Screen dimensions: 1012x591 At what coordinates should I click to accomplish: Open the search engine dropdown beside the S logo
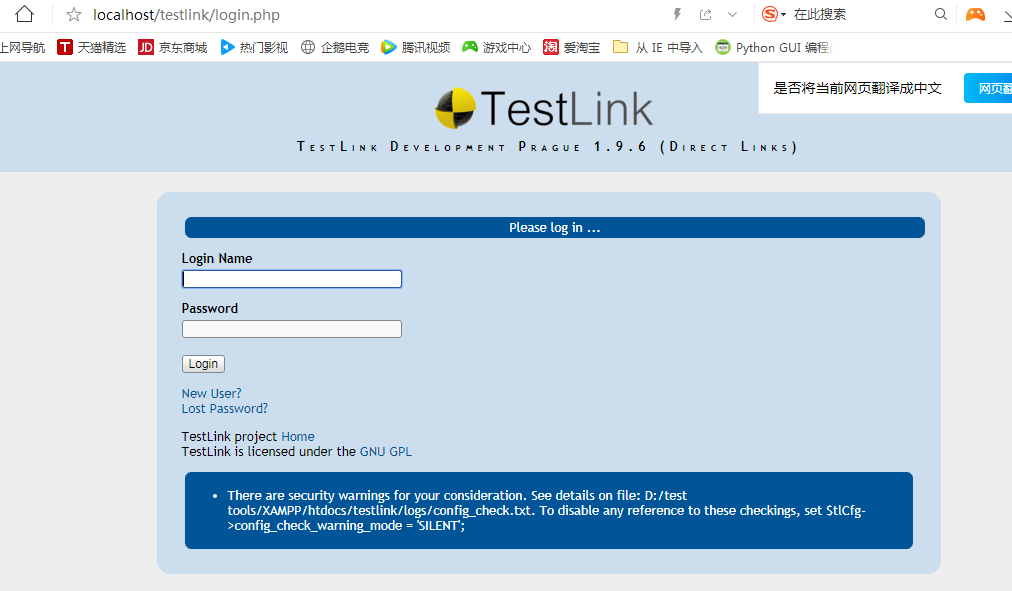[x=781, y=15]
